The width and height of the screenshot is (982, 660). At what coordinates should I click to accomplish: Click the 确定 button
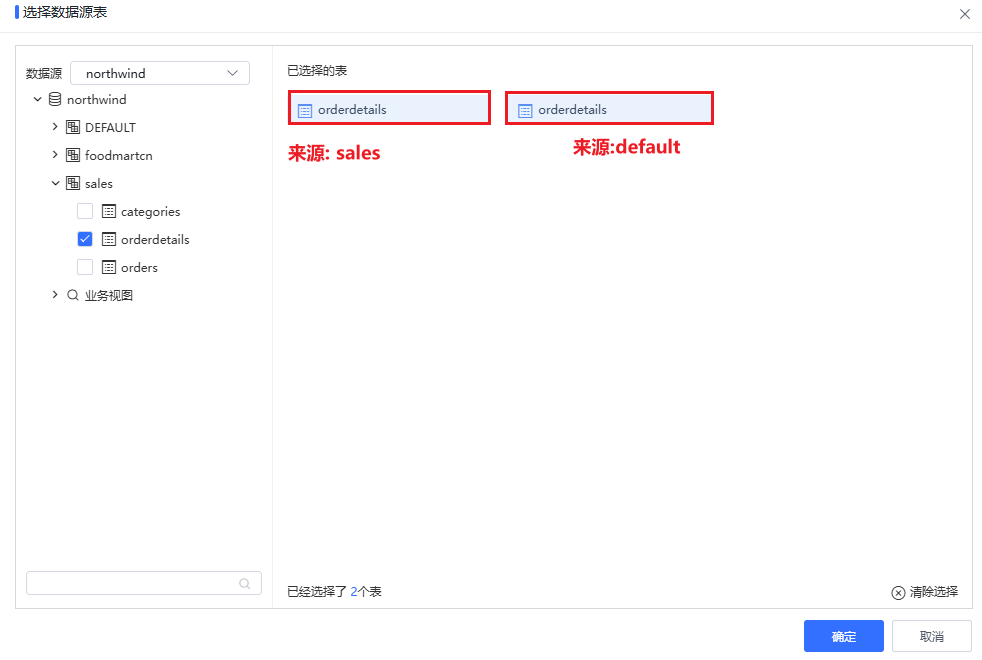(844, 636)
